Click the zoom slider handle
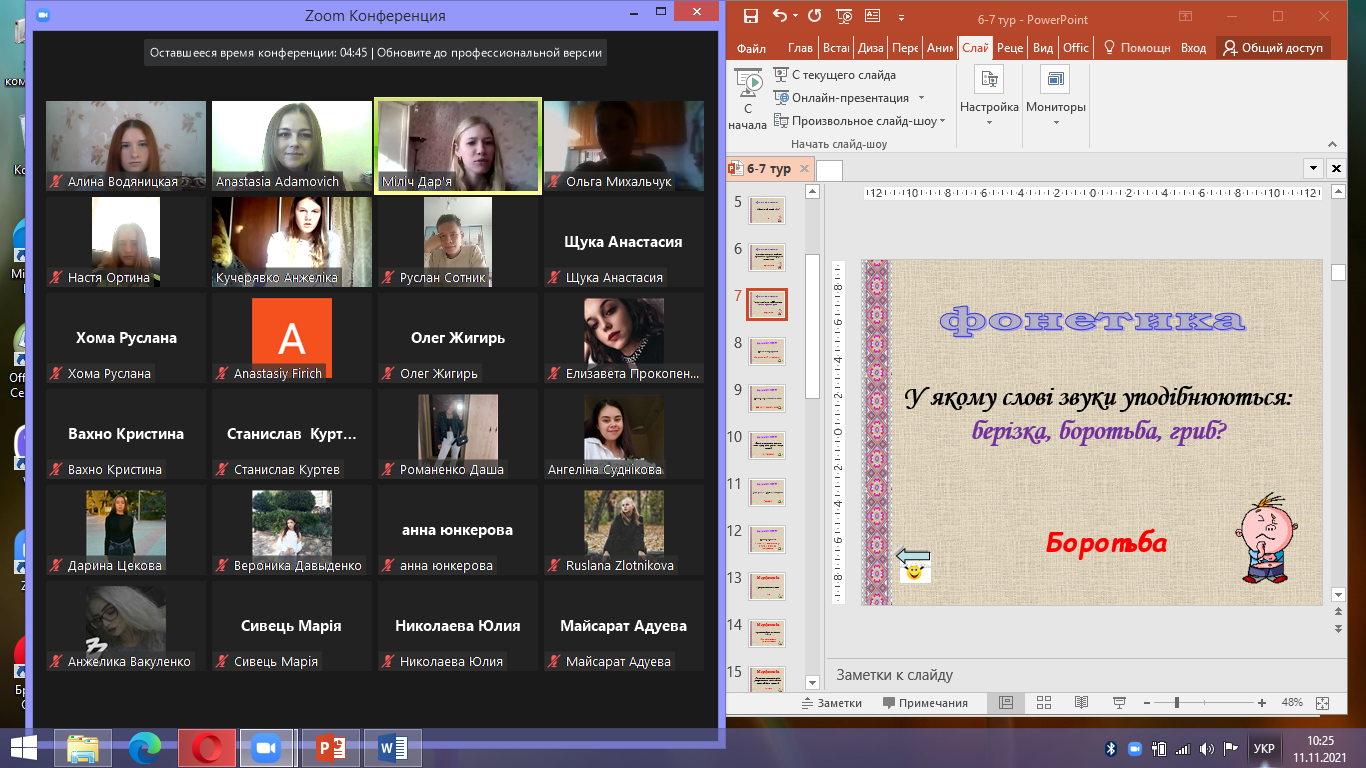The width and height of the screenshot is (1366, 768). [x=1176, y=703]
